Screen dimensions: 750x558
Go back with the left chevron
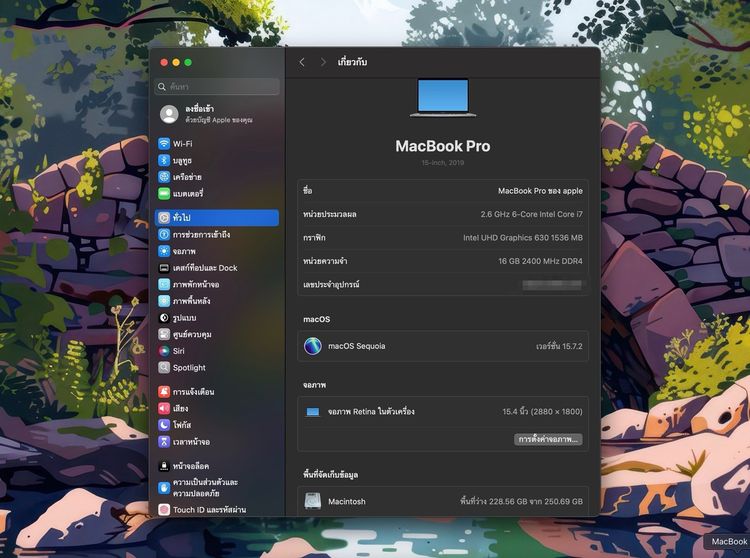tap(302, 62)
